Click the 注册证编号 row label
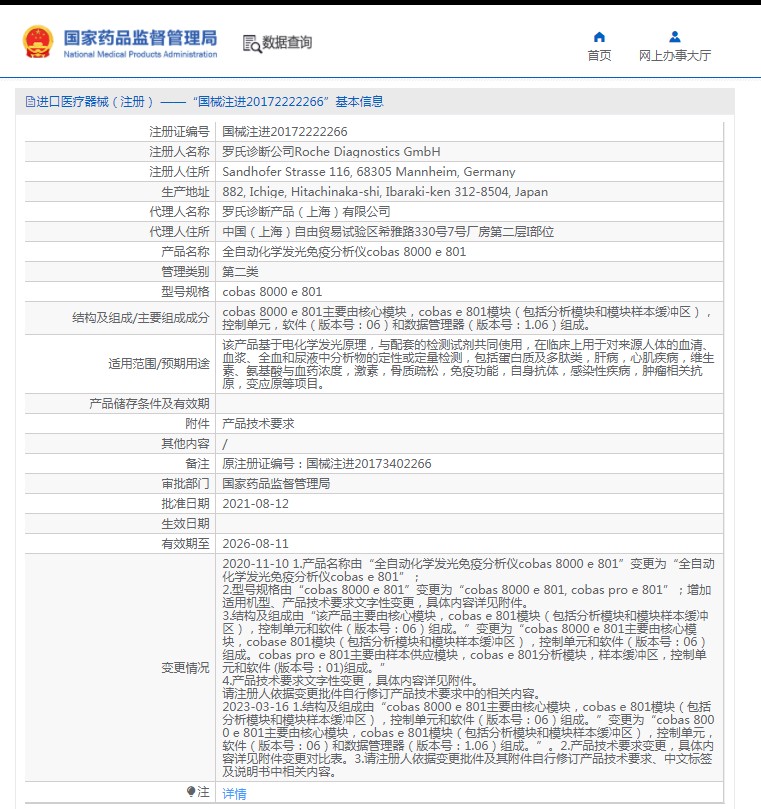 179,132
